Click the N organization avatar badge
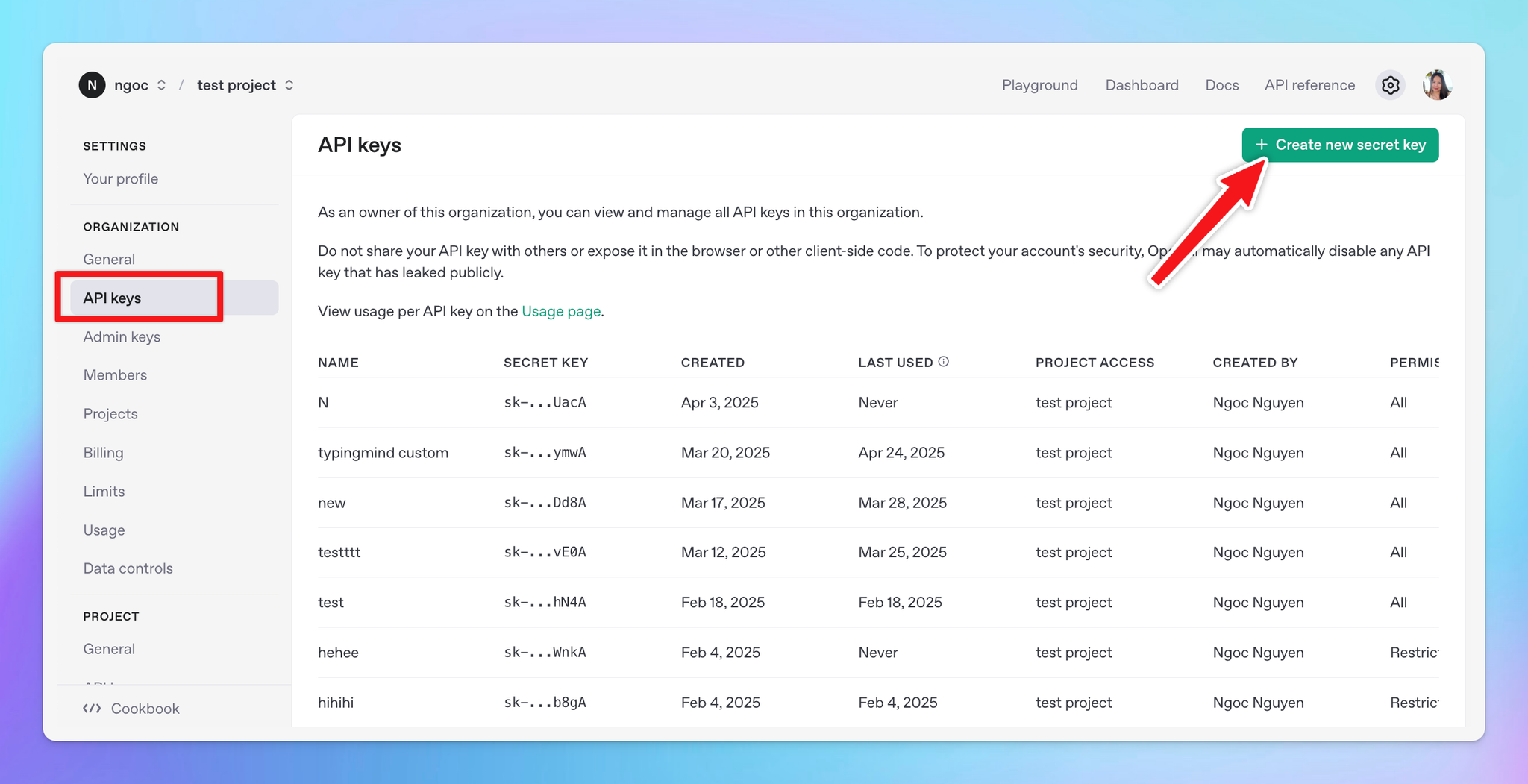Screen dimensions: 1528x784 pos(92,85)
